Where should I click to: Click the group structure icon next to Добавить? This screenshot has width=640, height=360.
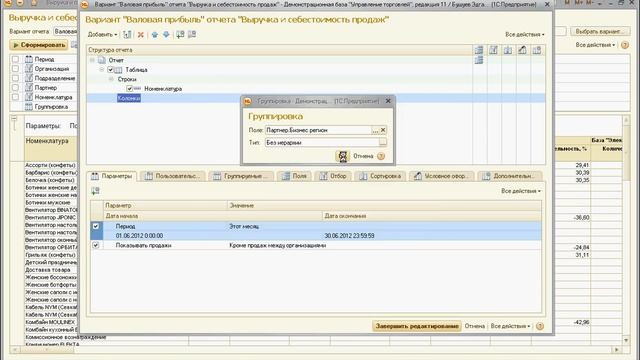click(127, 35)
